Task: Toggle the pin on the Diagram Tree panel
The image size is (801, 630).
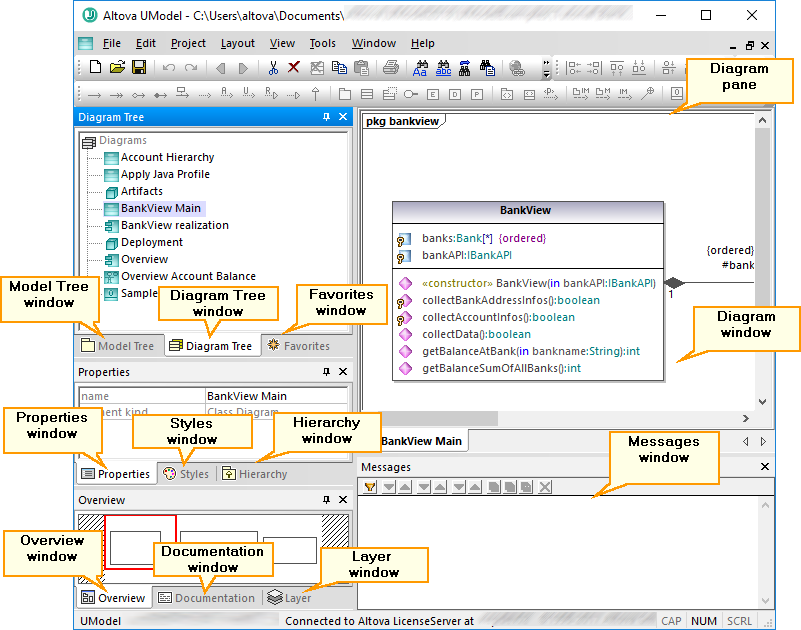Action: pos(326,117)
